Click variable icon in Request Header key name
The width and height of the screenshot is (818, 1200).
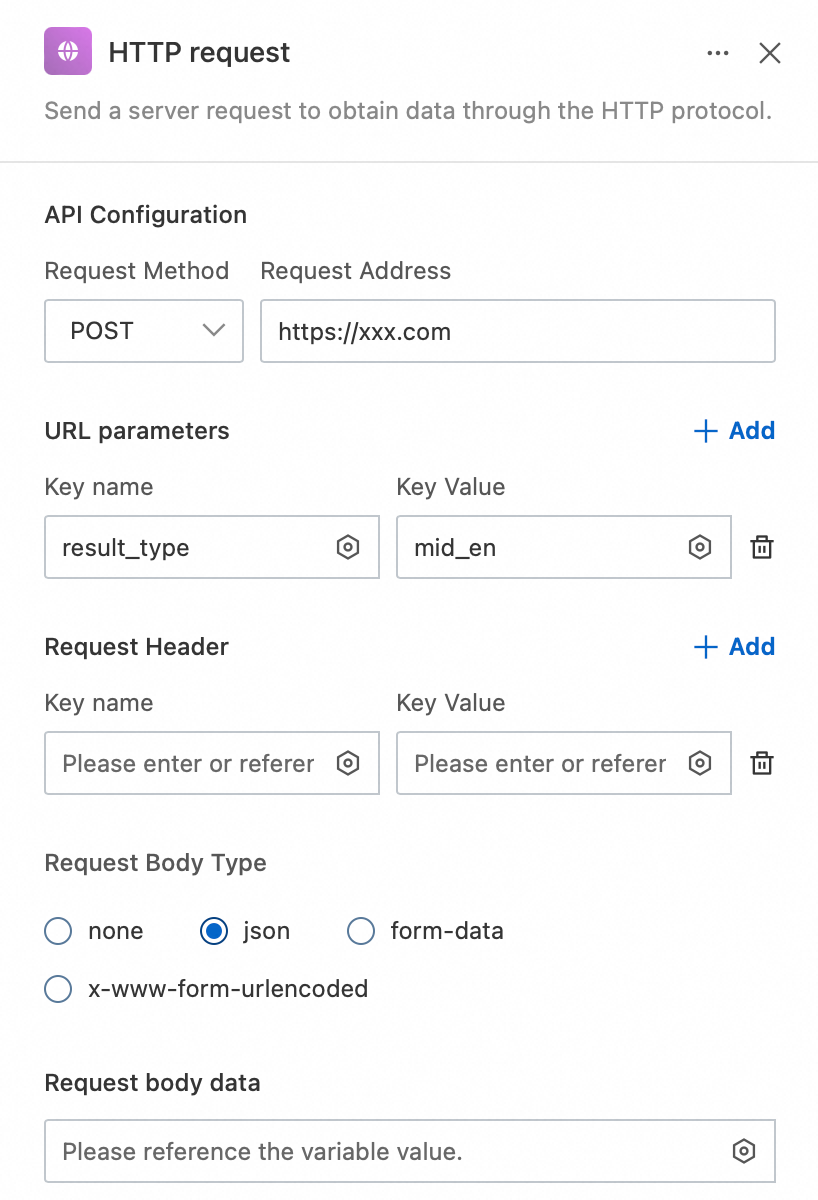pyautogui.click(x=348, y=763)
